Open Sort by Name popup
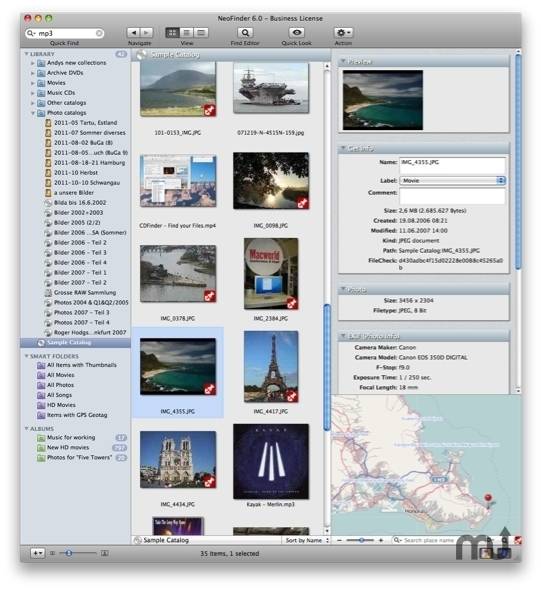The width and height of the screenshot is (541, 590). pyautogui.click(x=307, y=540)
